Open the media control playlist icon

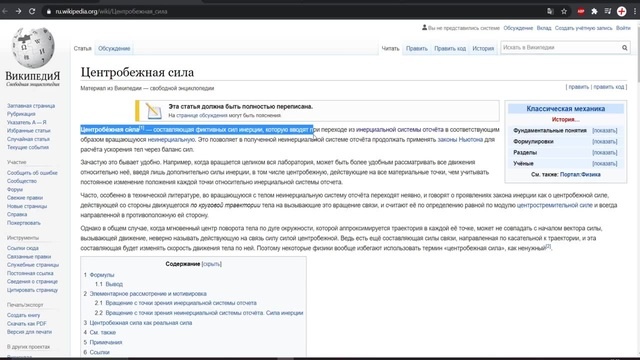click(608, 11)
